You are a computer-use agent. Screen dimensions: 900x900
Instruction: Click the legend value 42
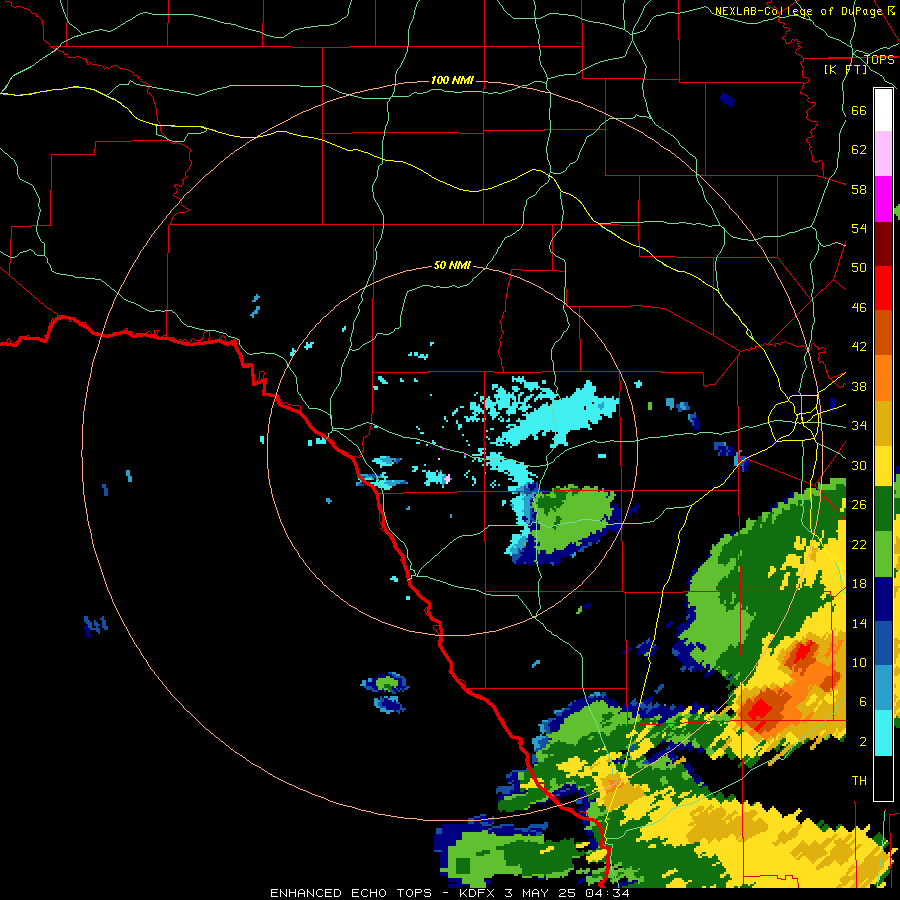[859, 347]
